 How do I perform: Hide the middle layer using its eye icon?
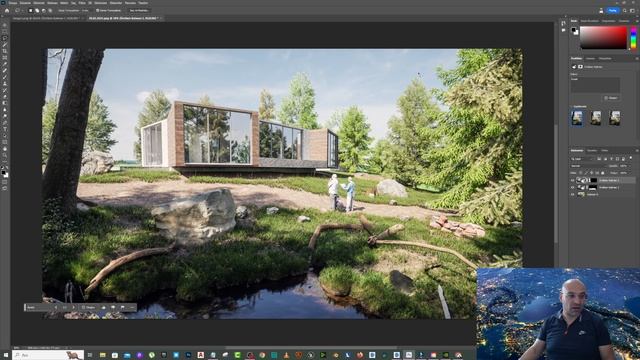tap(573, 187)
